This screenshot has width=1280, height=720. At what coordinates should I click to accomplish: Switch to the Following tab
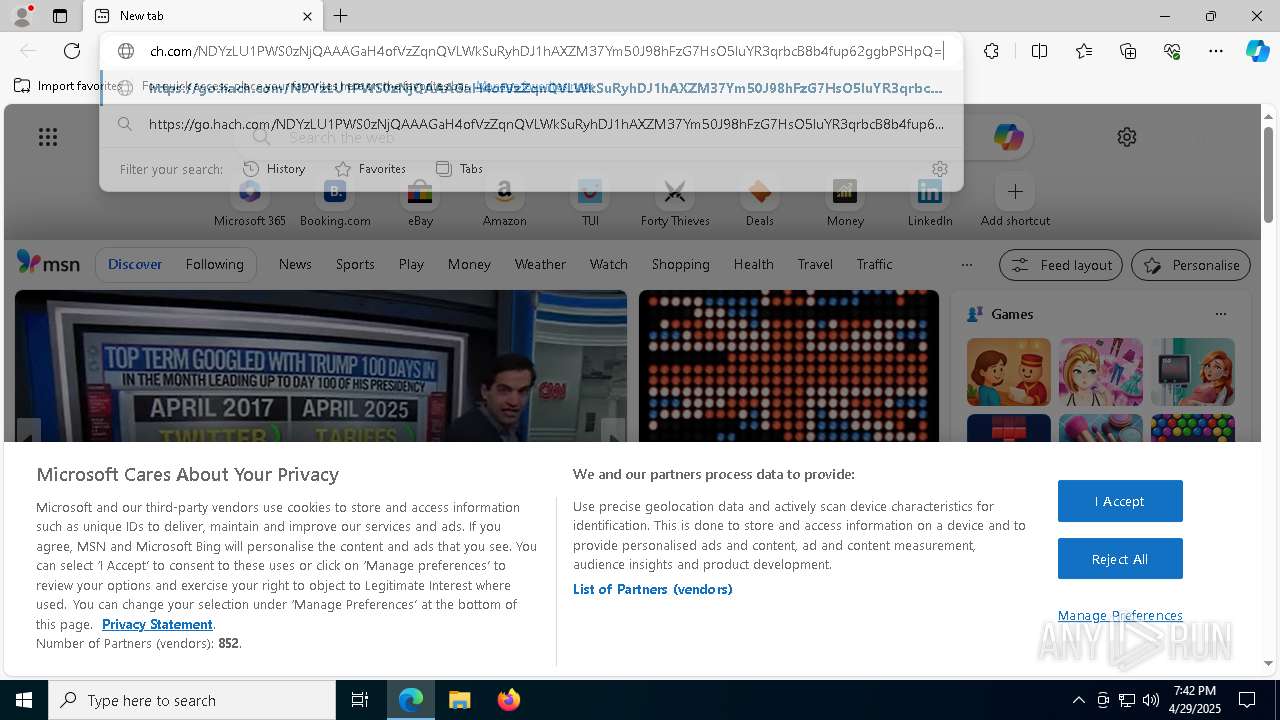(x=214, y=264)
